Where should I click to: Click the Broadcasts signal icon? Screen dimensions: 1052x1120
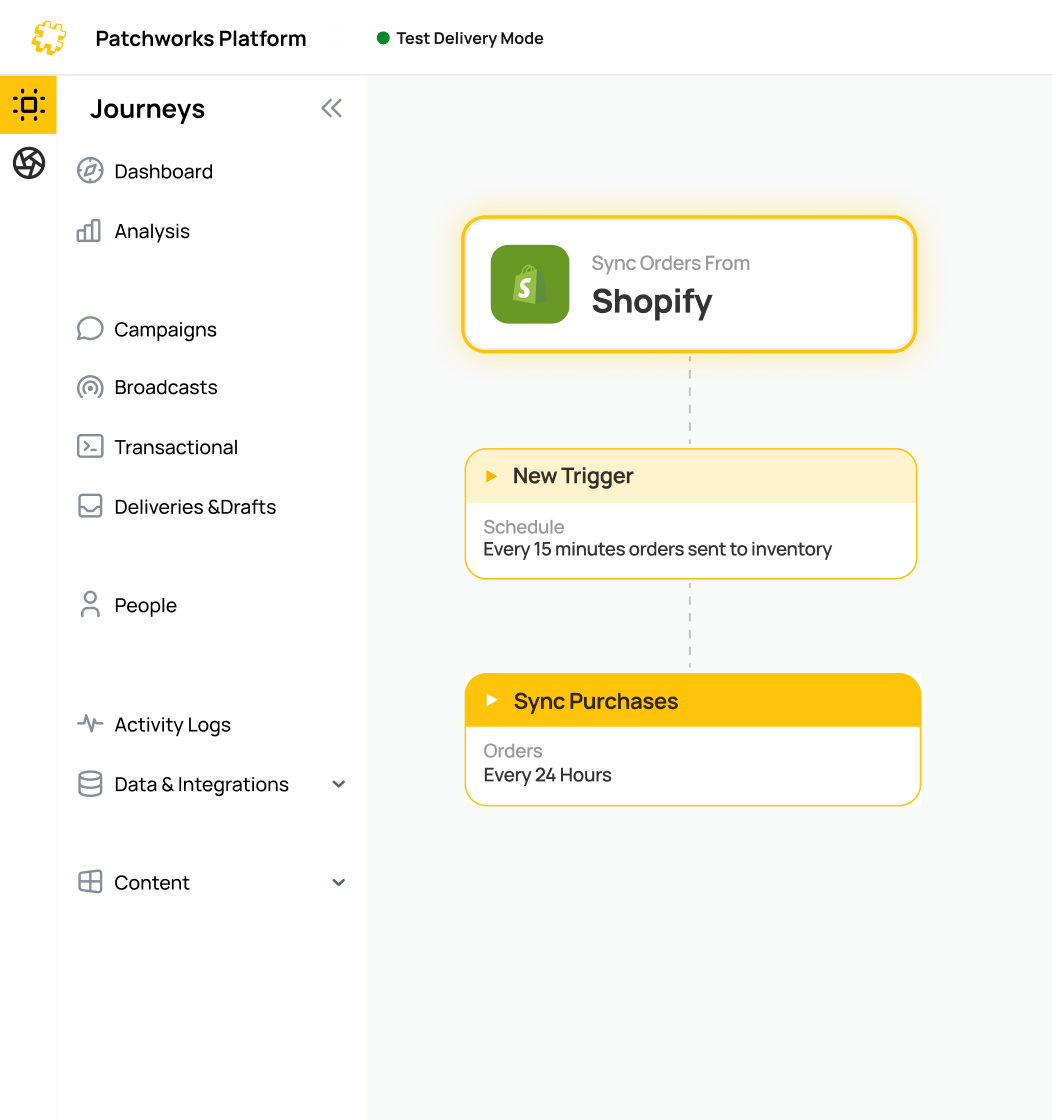pyautogui.click(x=90, y=387)
